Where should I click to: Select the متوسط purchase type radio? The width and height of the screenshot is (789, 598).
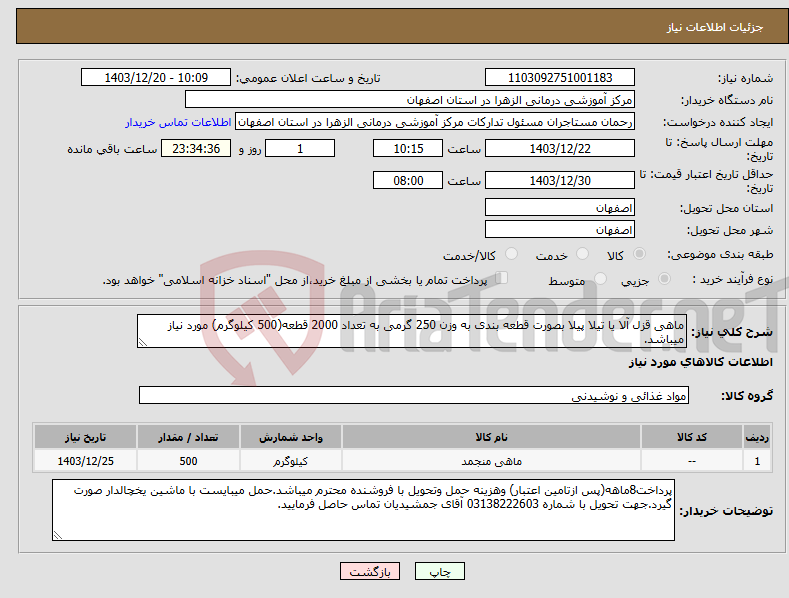[600, 279]
